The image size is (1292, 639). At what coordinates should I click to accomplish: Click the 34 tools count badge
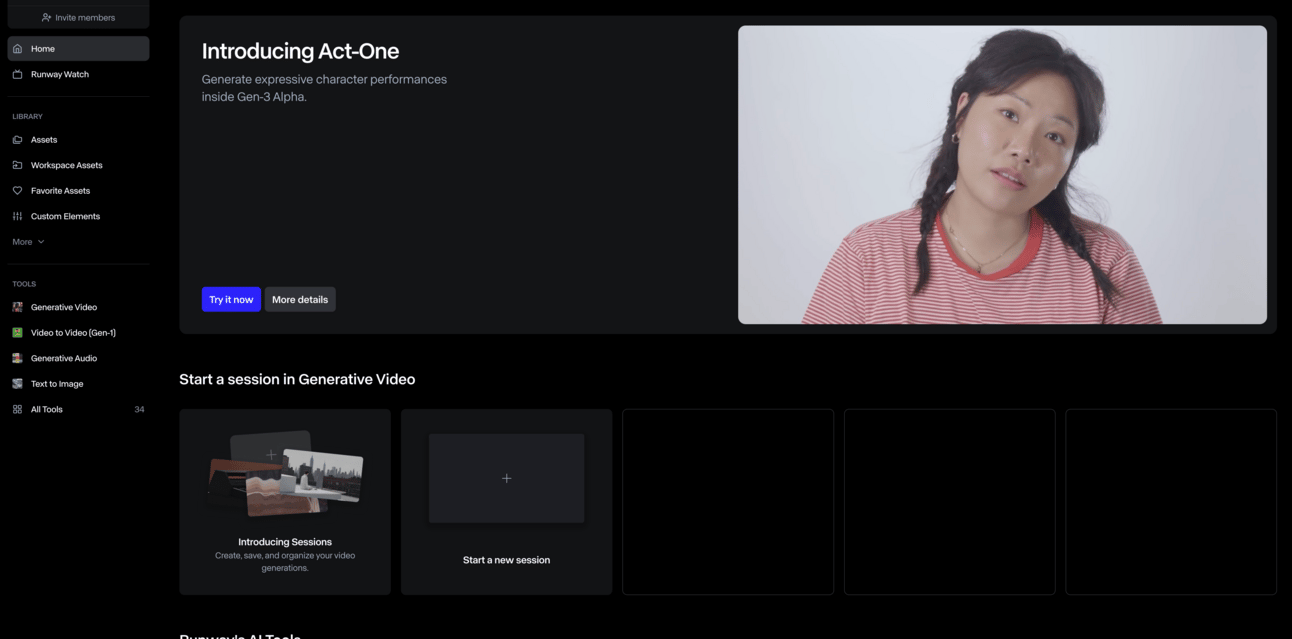pyautogui.click(x=139, y=409)
